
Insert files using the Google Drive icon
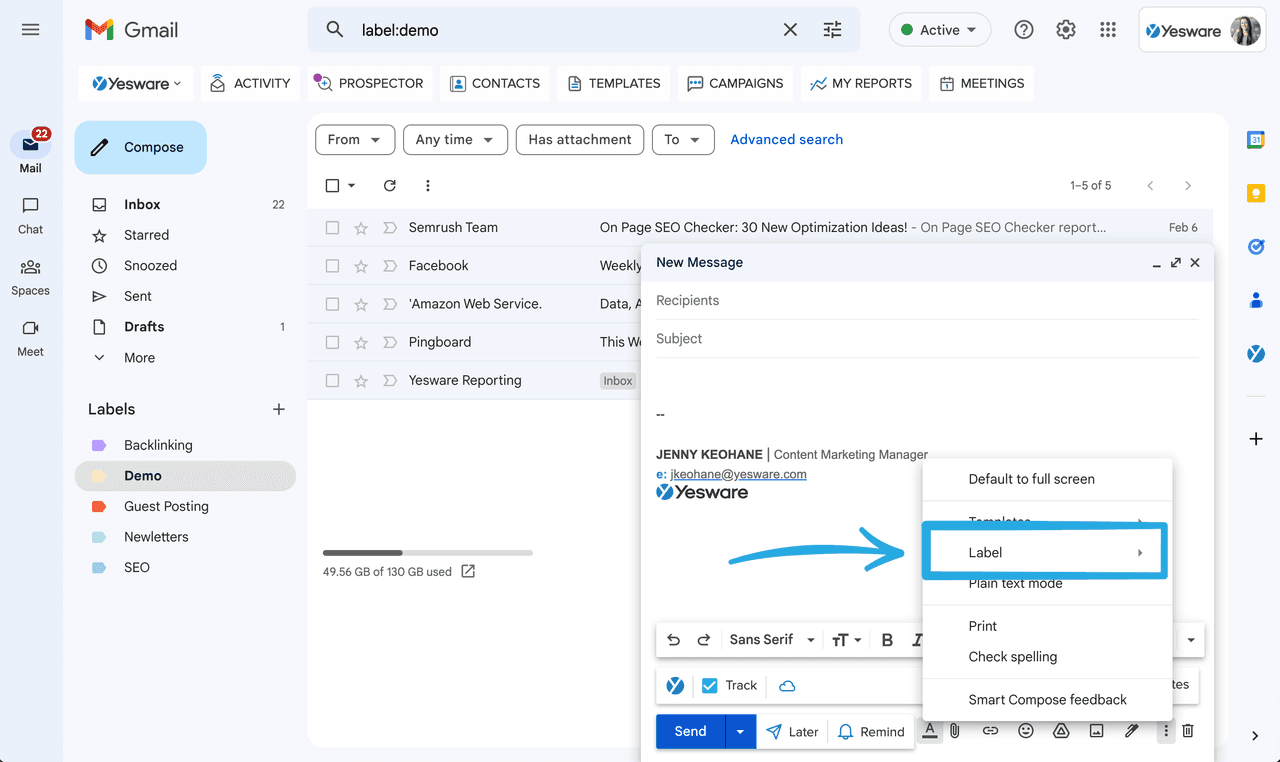coord(1061,731)
